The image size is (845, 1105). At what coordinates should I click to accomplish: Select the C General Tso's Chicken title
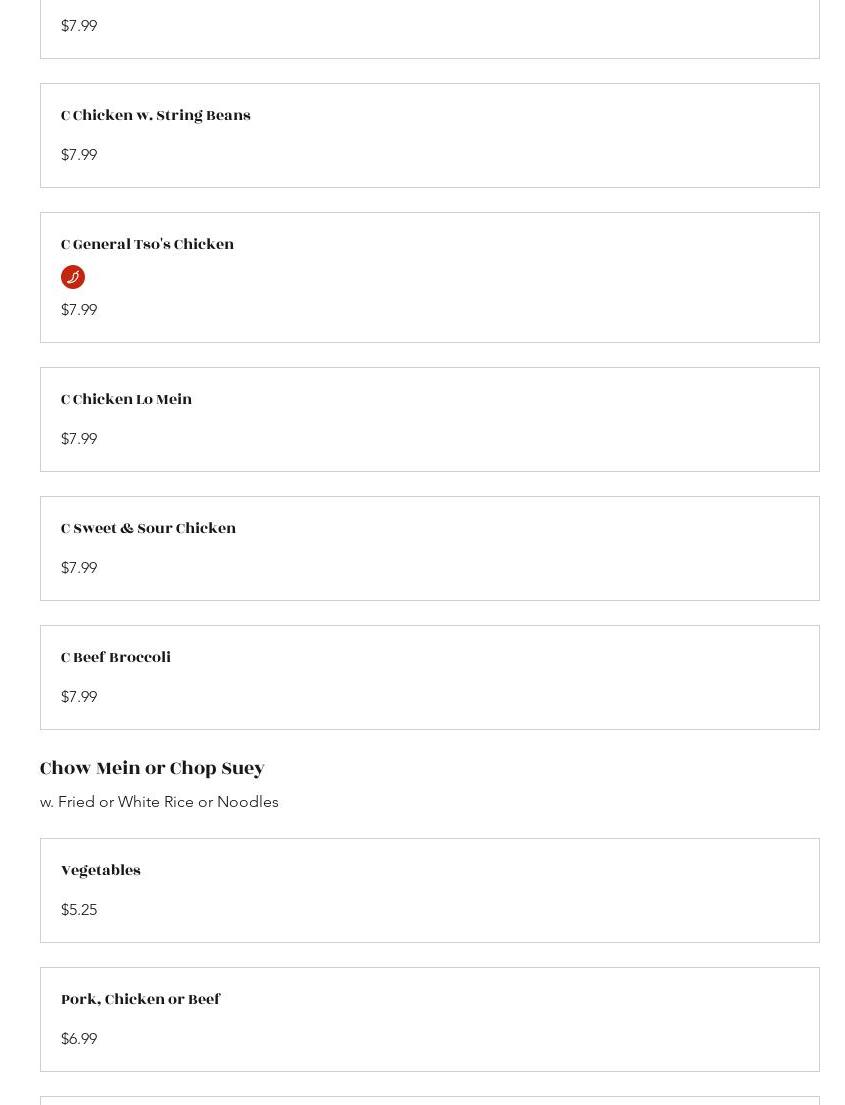pyautogui.click(x=147, y=245)
